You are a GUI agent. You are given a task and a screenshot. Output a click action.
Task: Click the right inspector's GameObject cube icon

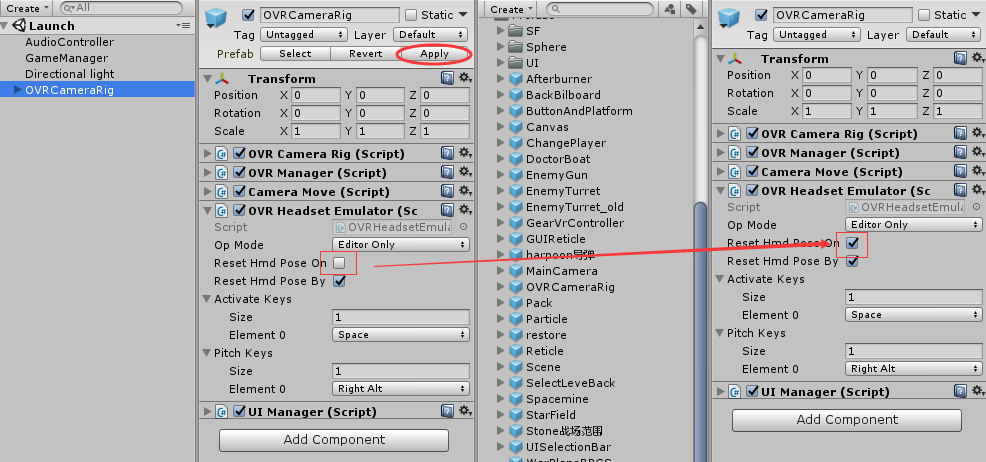tap(730, 18)
